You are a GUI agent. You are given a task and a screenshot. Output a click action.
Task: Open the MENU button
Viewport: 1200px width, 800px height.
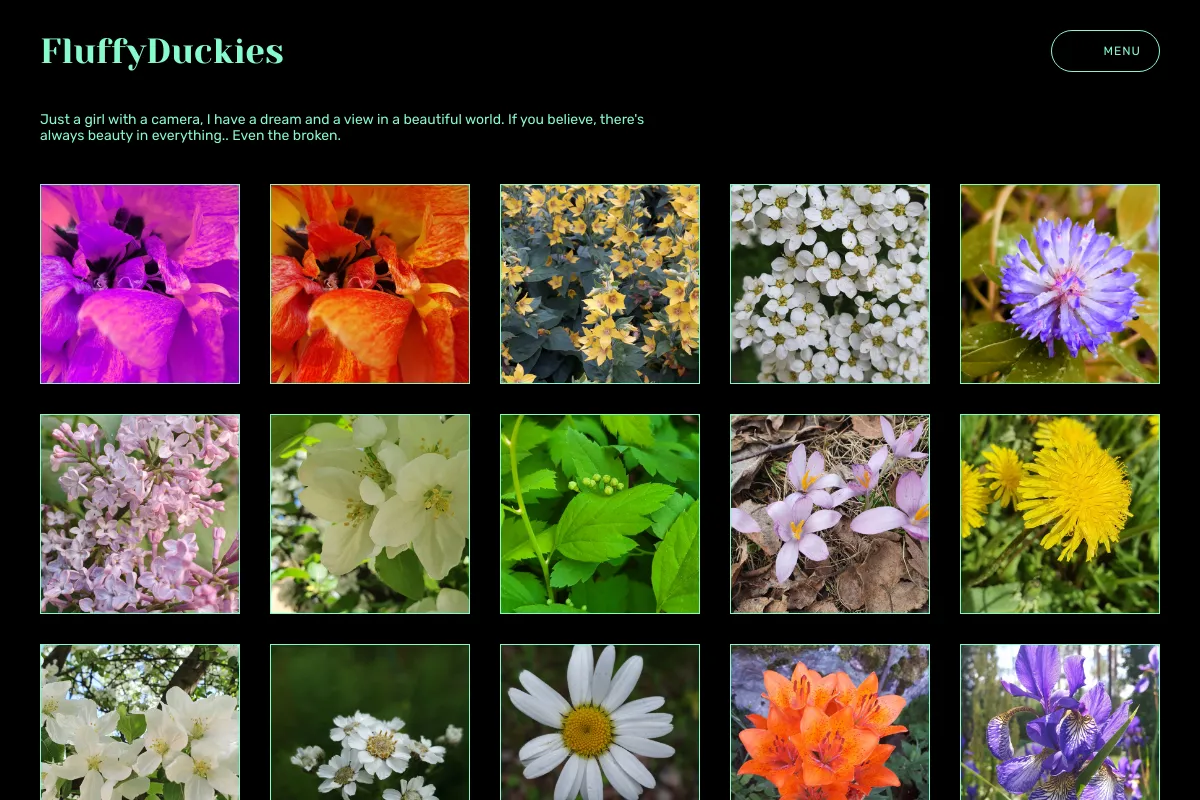click(1105, 51)
